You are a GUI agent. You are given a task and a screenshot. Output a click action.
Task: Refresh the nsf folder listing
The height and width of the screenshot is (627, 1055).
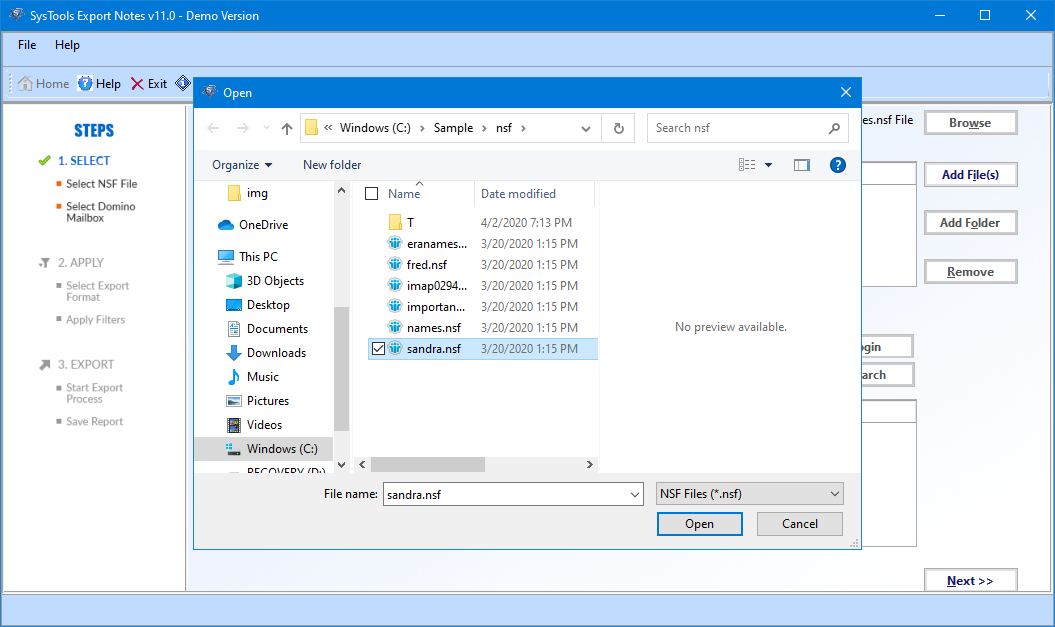(619, 128)
